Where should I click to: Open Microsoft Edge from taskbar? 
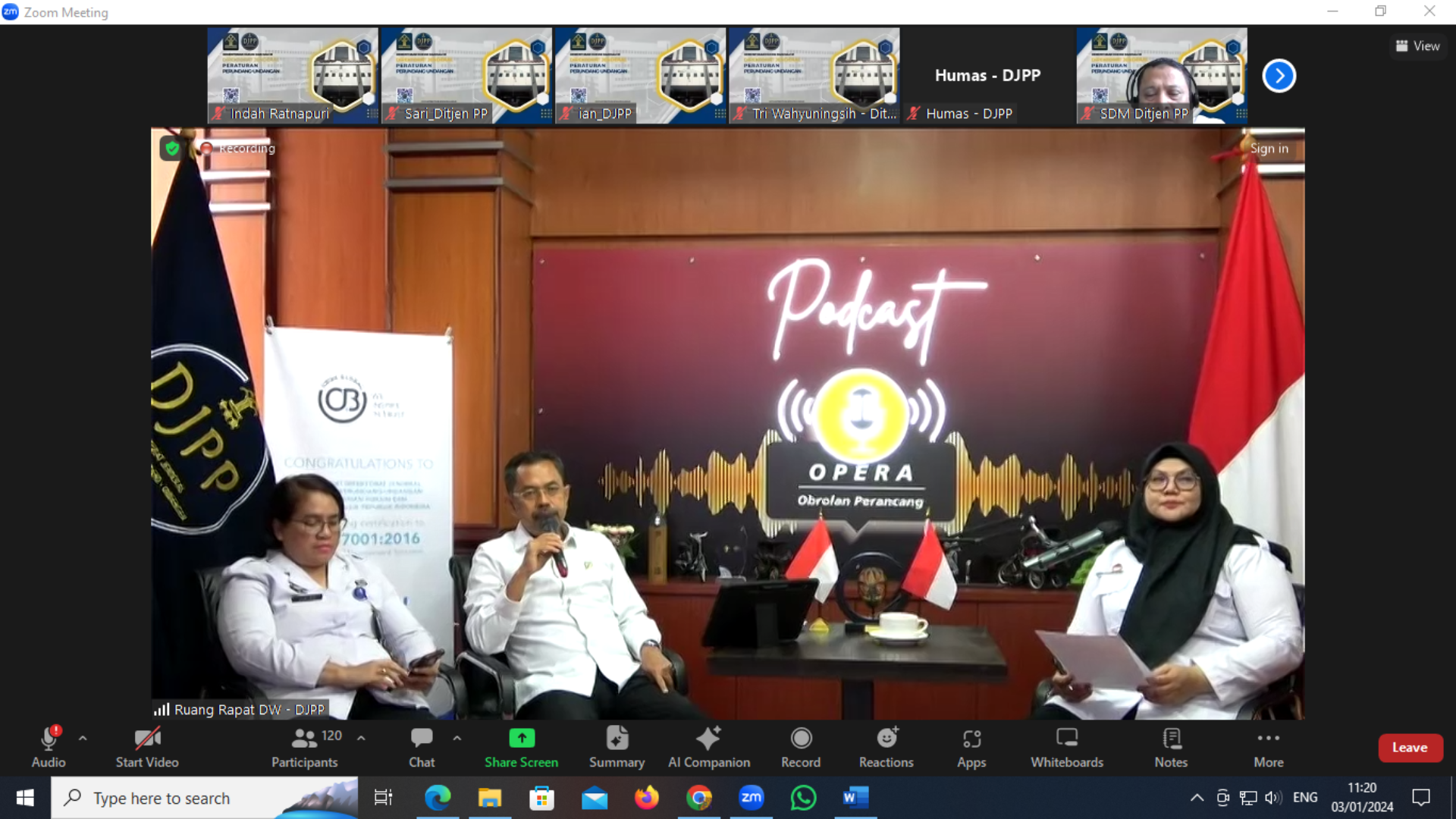tap(438, 798)
